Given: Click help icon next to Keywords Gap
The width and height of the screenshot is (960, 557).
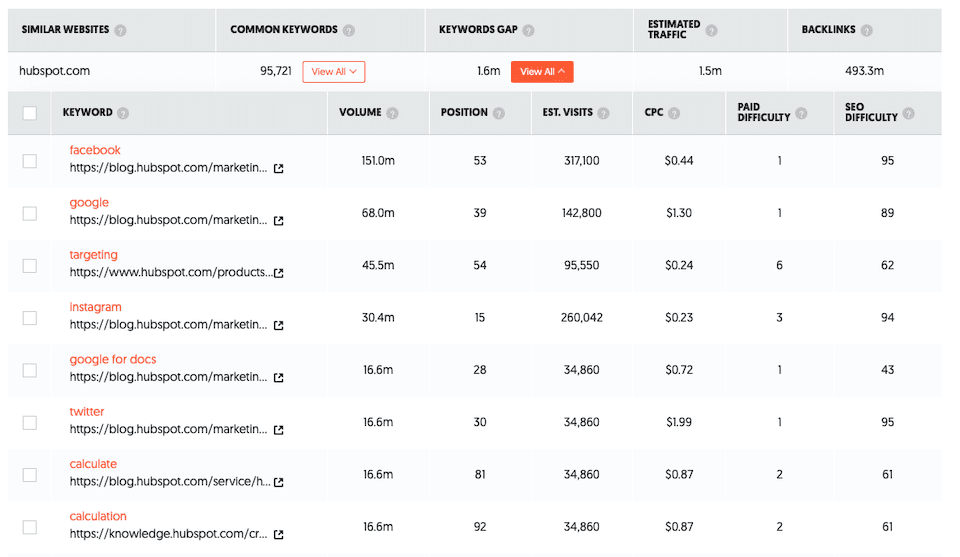Looking at the screenshot, I should coord(528,30).
